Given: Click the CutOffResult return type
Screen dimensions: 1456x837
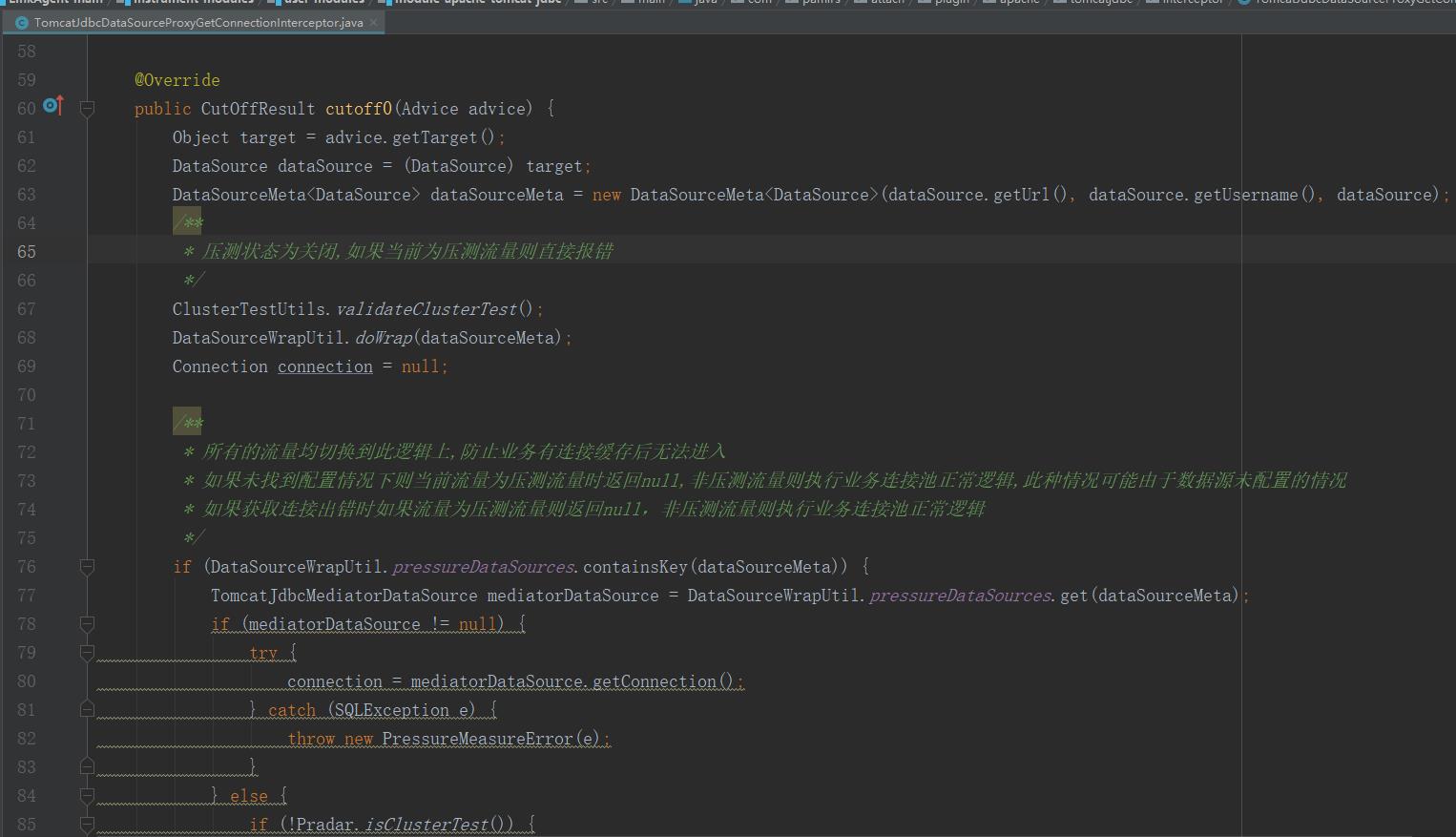Looking at the screenshot, I should pyautogui.click(x=258, y=109).
